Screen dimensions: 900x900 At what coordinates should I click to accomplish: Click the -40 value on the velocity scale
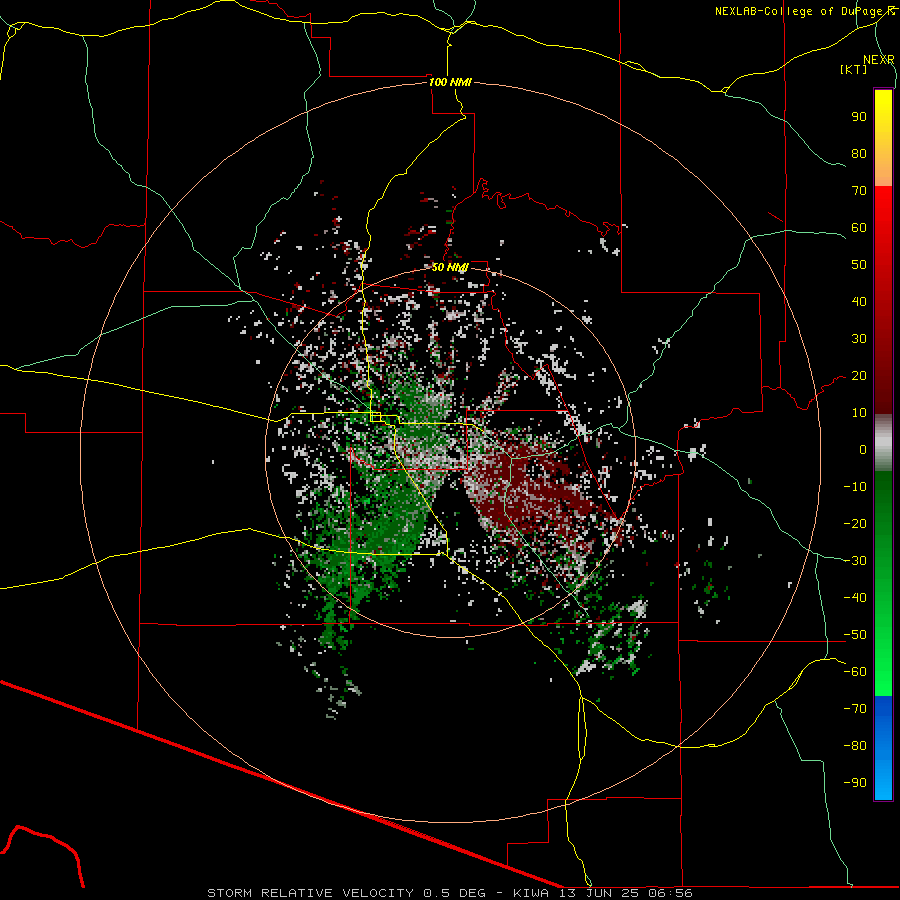pos(855,598)
